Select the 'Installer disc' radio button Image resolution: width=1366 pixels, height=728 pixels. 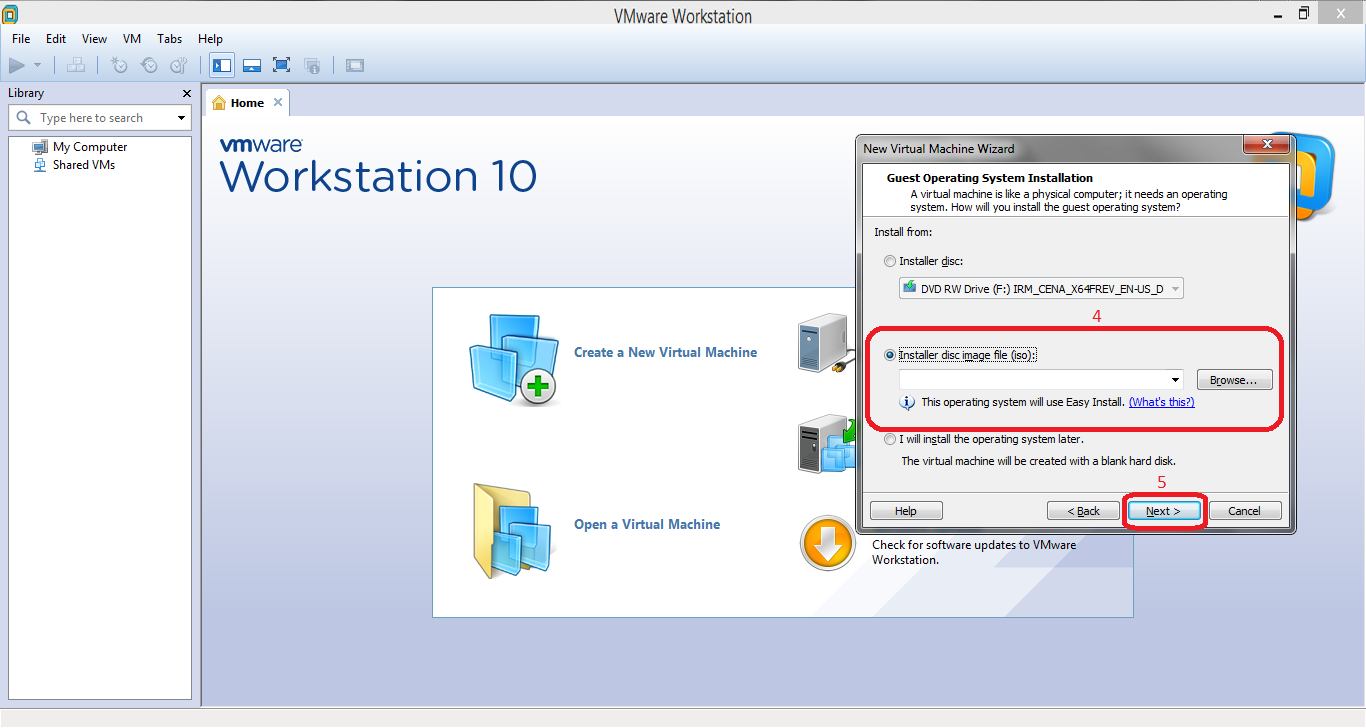[x=890, y=261]
